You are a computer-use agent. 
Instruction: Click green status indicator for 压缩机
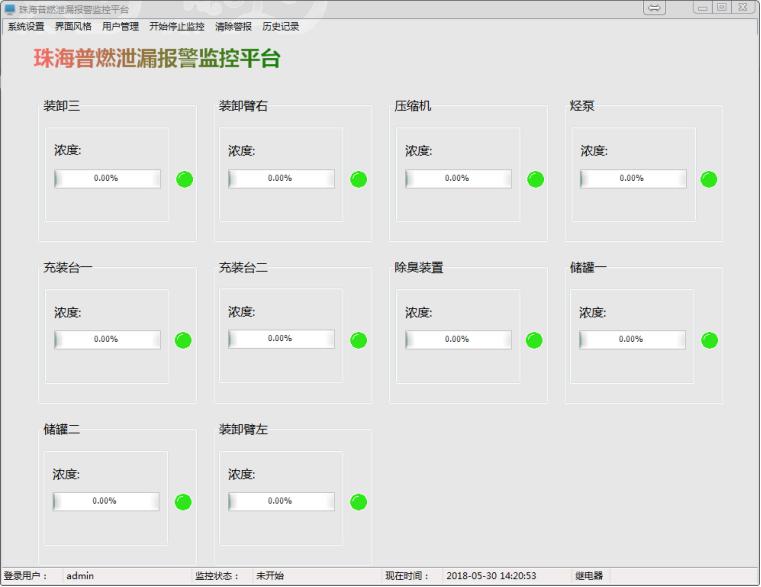[x=535, y=179]
